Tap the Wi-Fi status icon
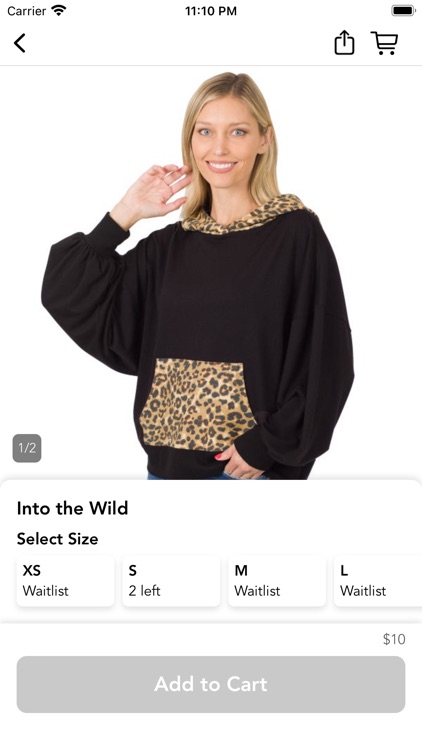 [58, 11]
